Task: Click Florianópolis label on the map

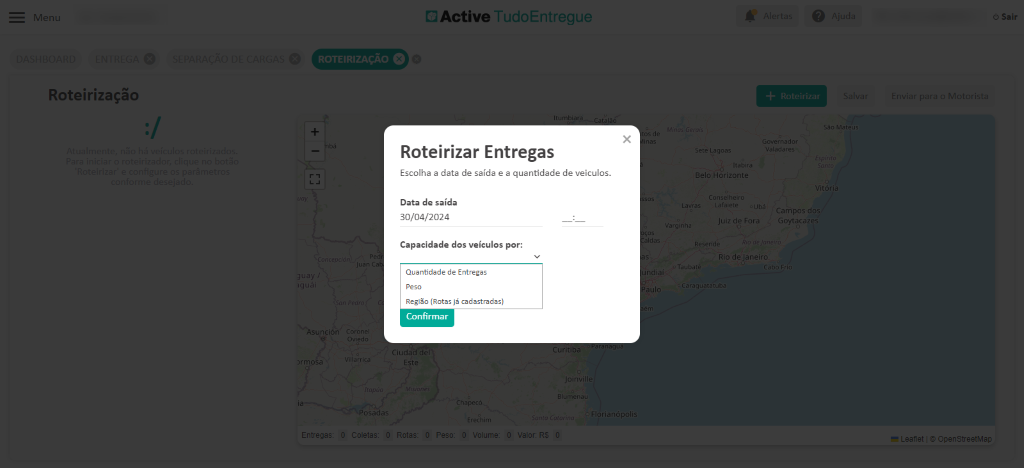Action: [614, 414]
